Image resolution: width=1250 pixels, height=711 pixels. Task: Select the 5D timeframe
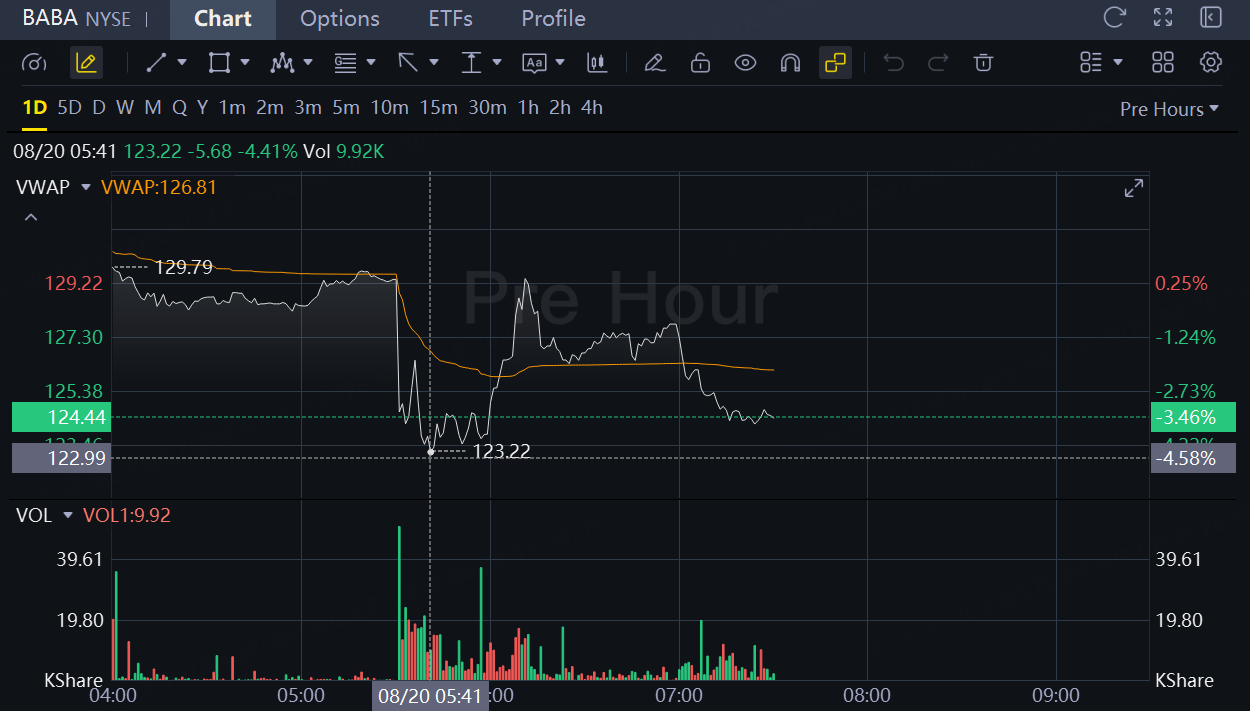click(69, 108)
